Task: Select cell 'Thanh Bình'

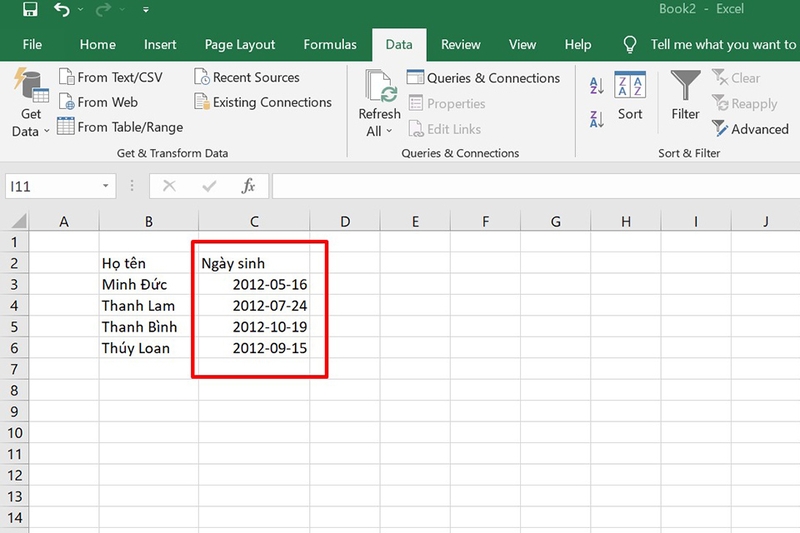Action: [148, 326]
